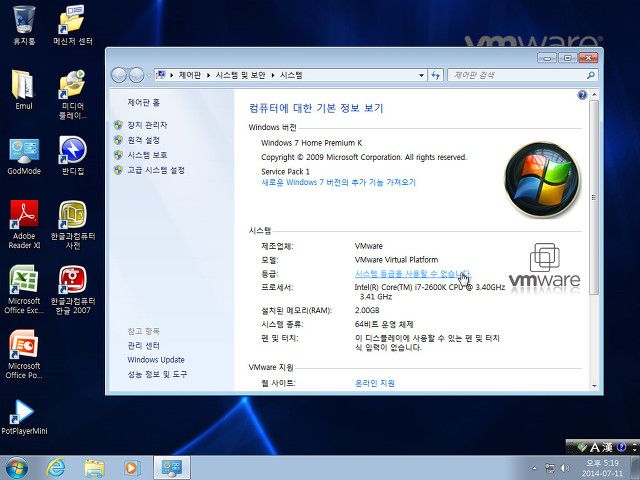640x480 pixels.
Task: Click the Windows 7 Home Premium K text
Action: click(x=311, y=143)
